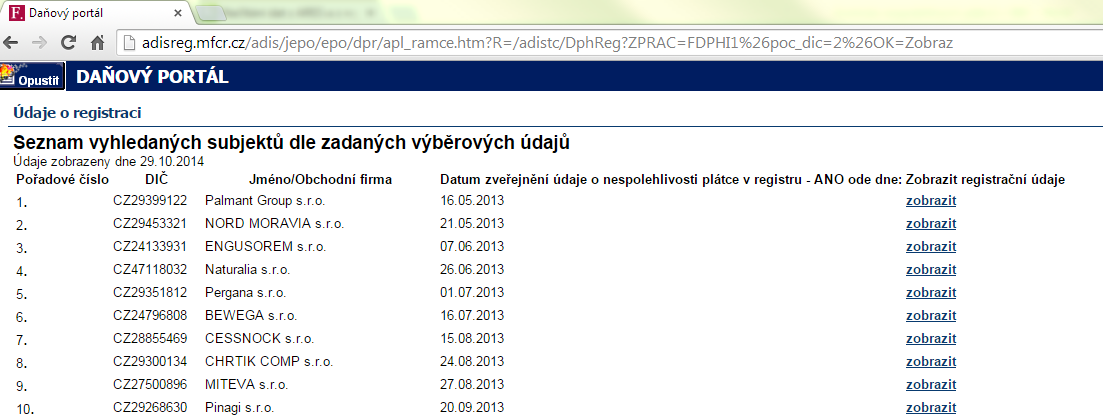Image resolution: width=1103 pixels, height=420 pixels.
Task: Click the company name CHRTIK COMP s.r.o.
Action: pyautogui.click(x=269, y=362)
